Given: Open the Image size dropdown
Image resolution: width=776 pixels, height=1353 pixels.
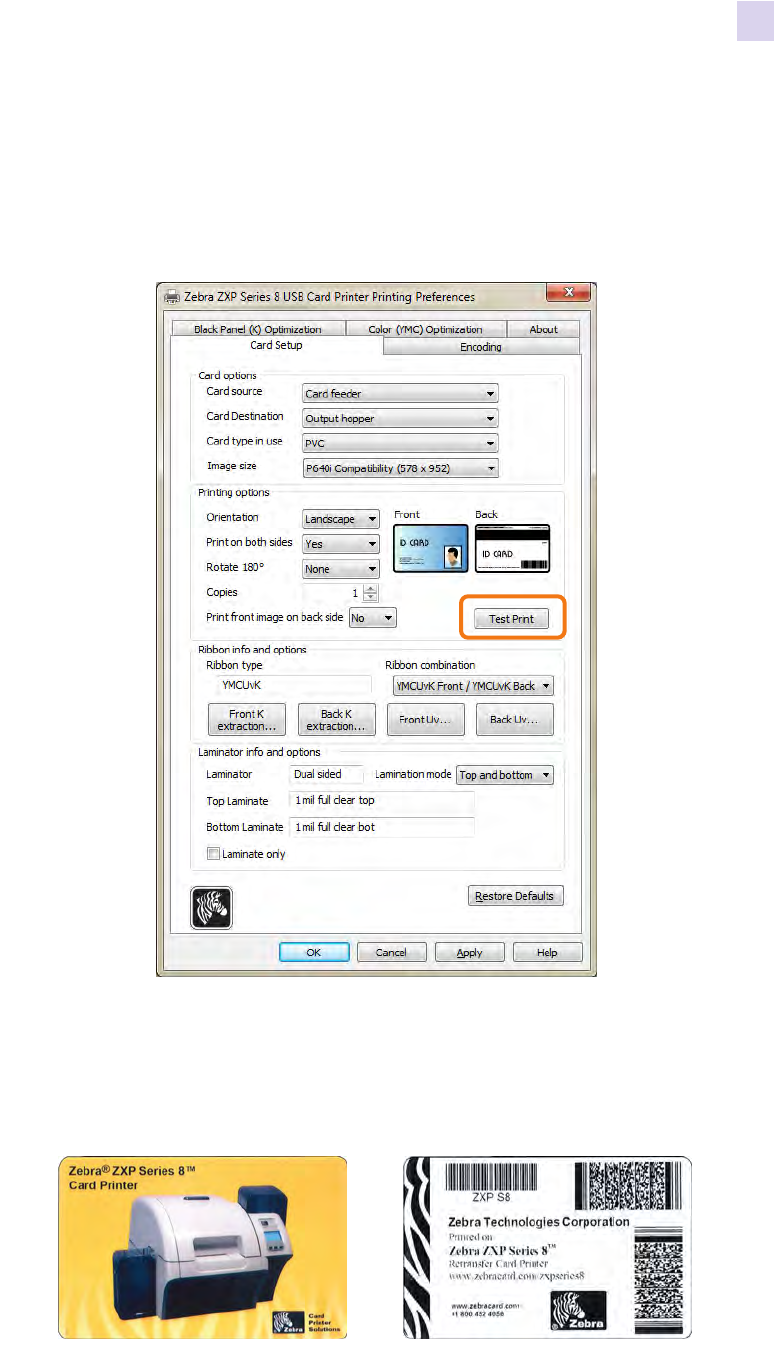Looking at the screenshot, I should [400, 468].
